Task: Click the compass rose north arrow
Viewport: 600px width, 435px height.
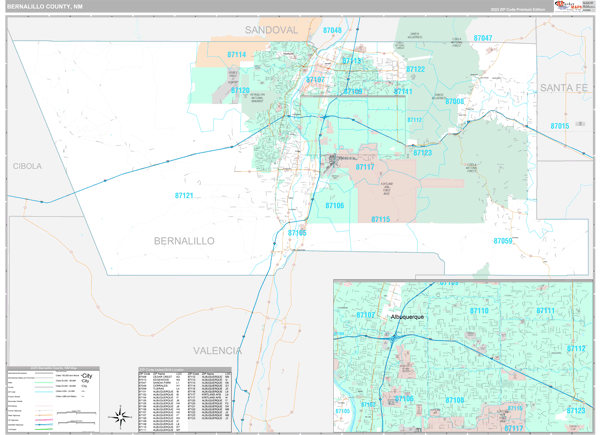Action: click(x=120, y=415)
